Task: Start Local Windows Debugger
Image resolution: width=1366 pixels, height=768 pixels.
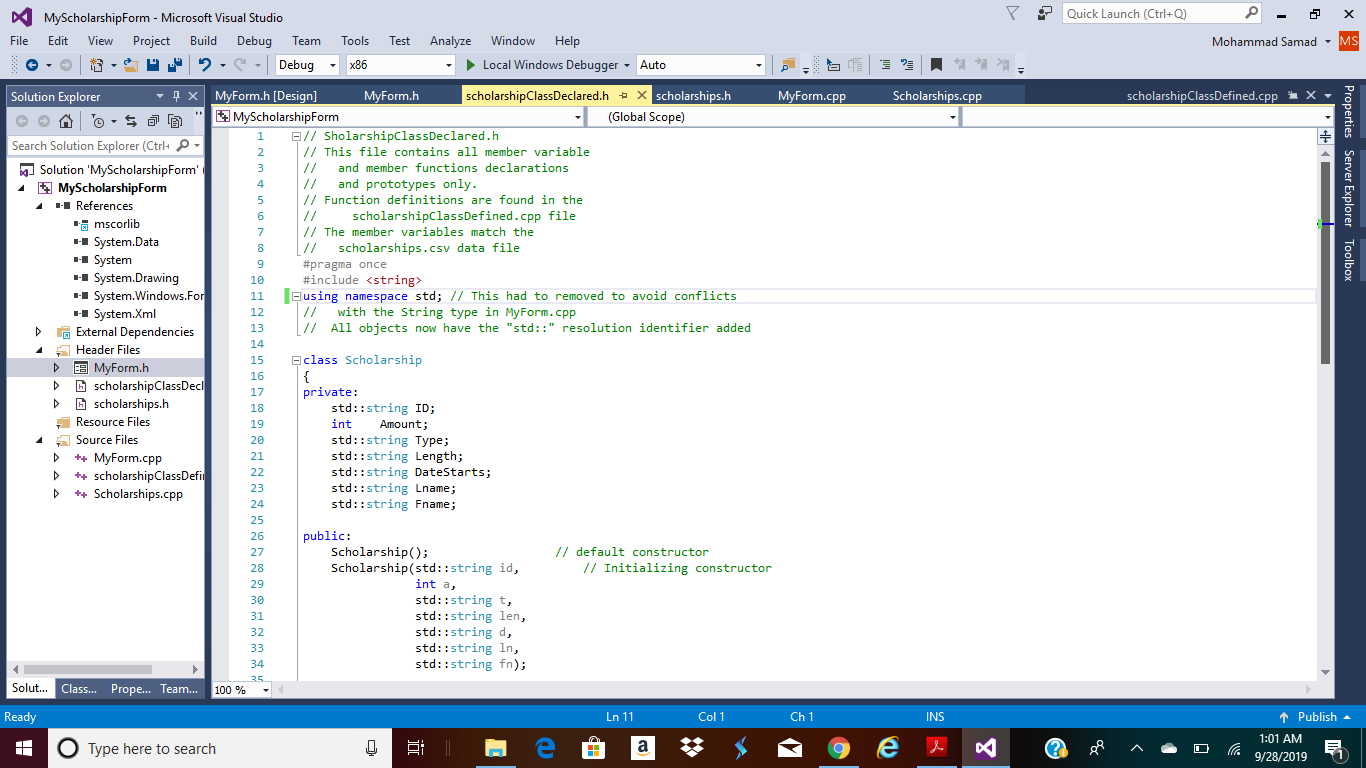Action: (541, 65)
